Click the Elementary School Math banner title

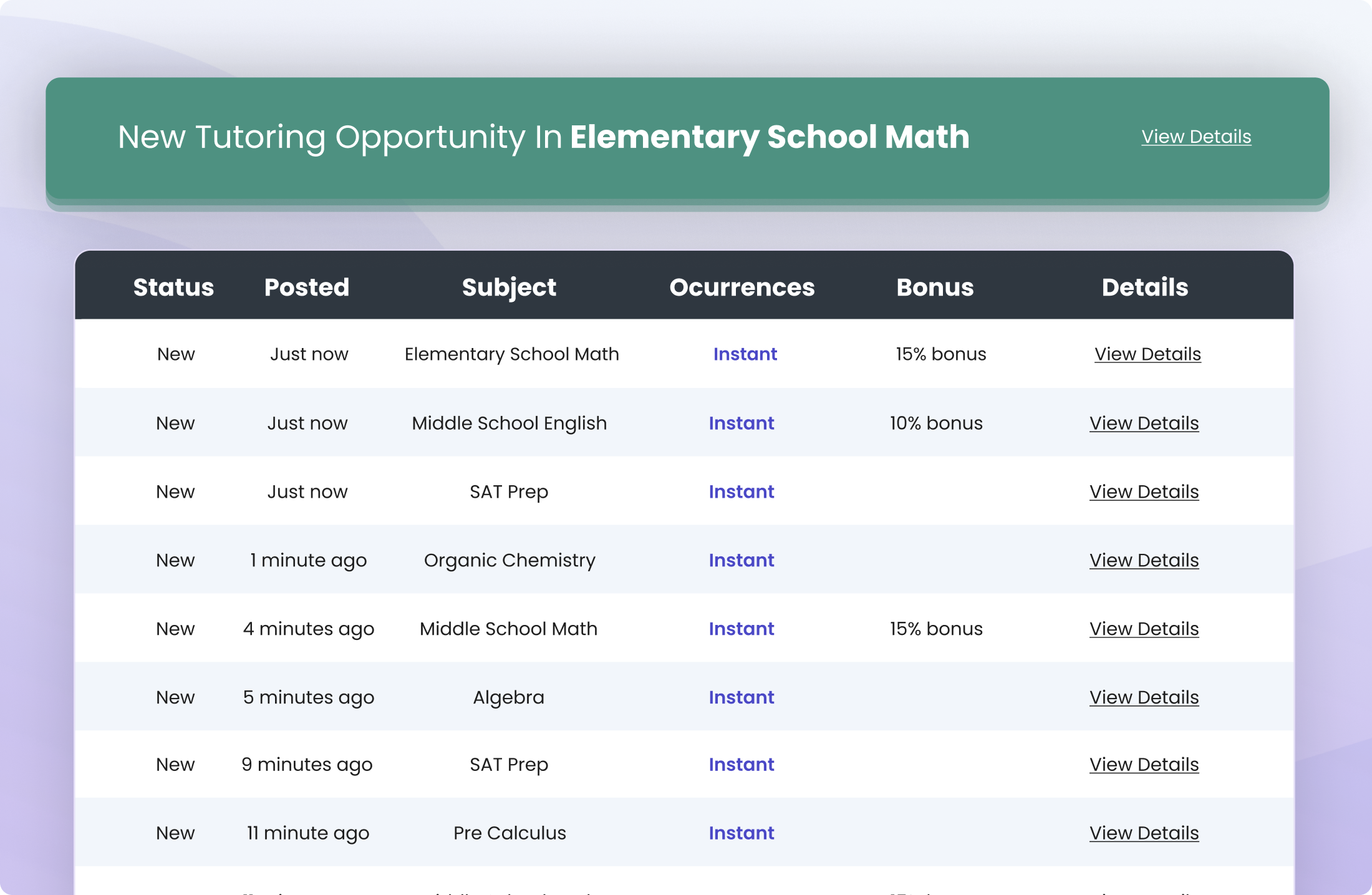[x=769, y=137]
